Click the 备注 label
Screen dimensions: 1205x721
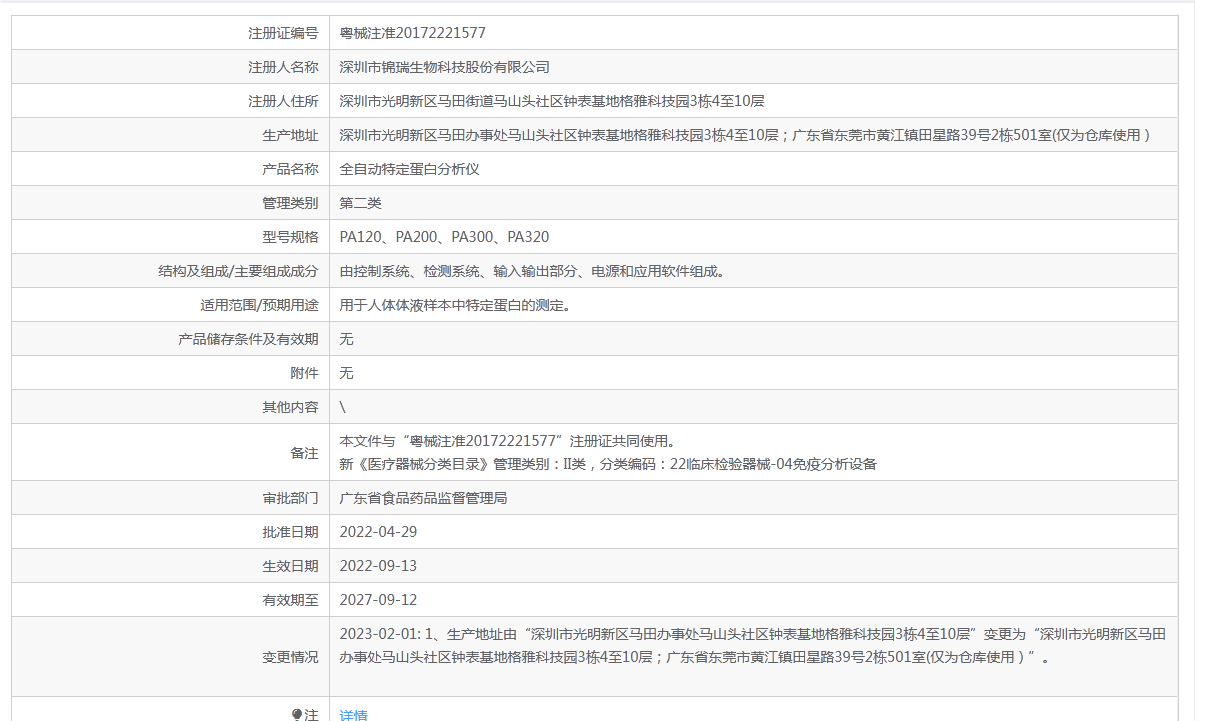click(x=304, y=453)
